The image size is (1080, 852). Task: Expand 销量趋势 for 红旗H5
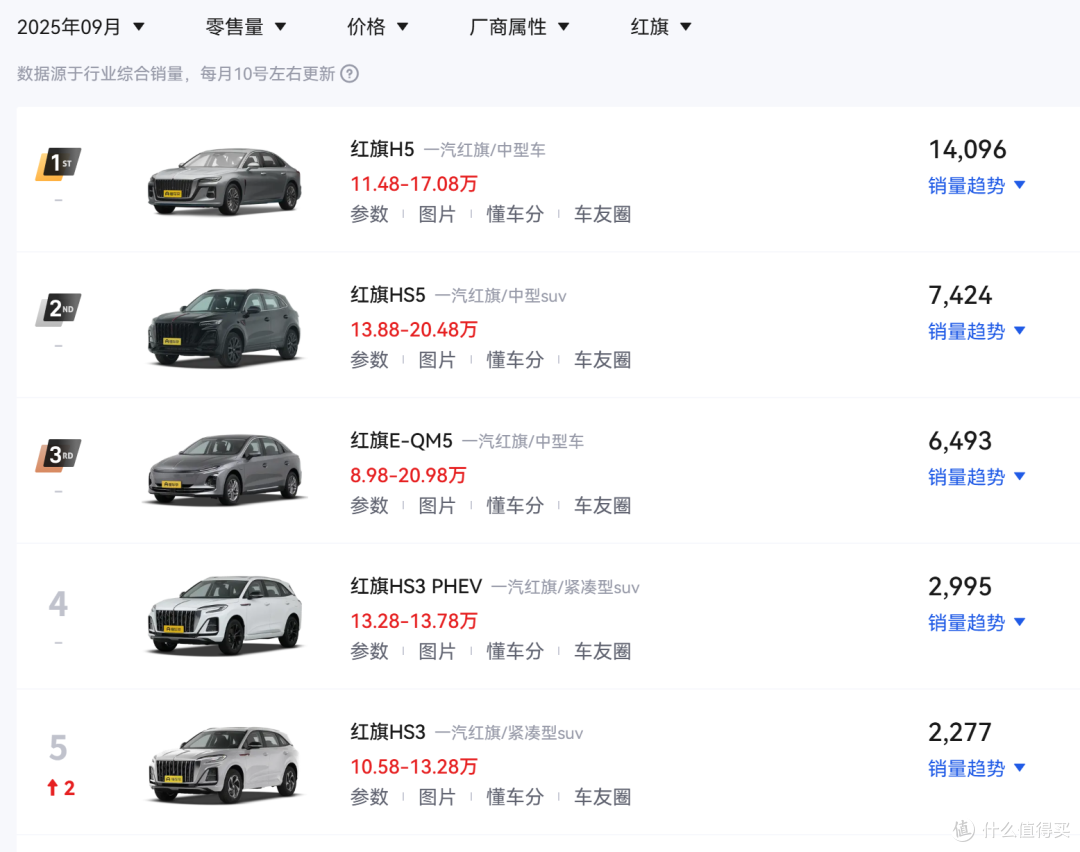coord(977,185)
